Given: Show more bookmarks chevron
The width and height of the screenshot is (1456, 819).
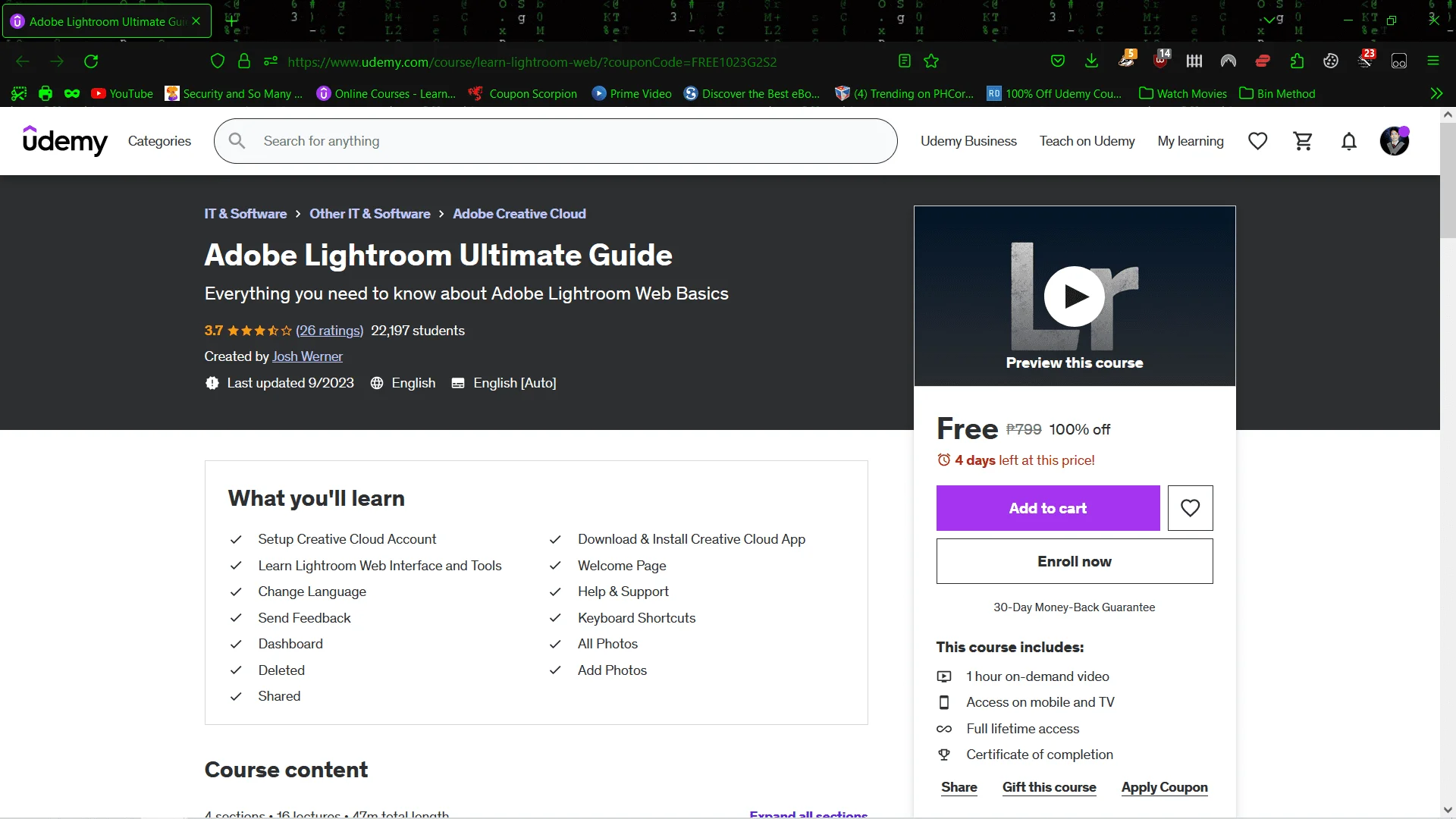Looking at the screenshot, I should click(1436, 93).
